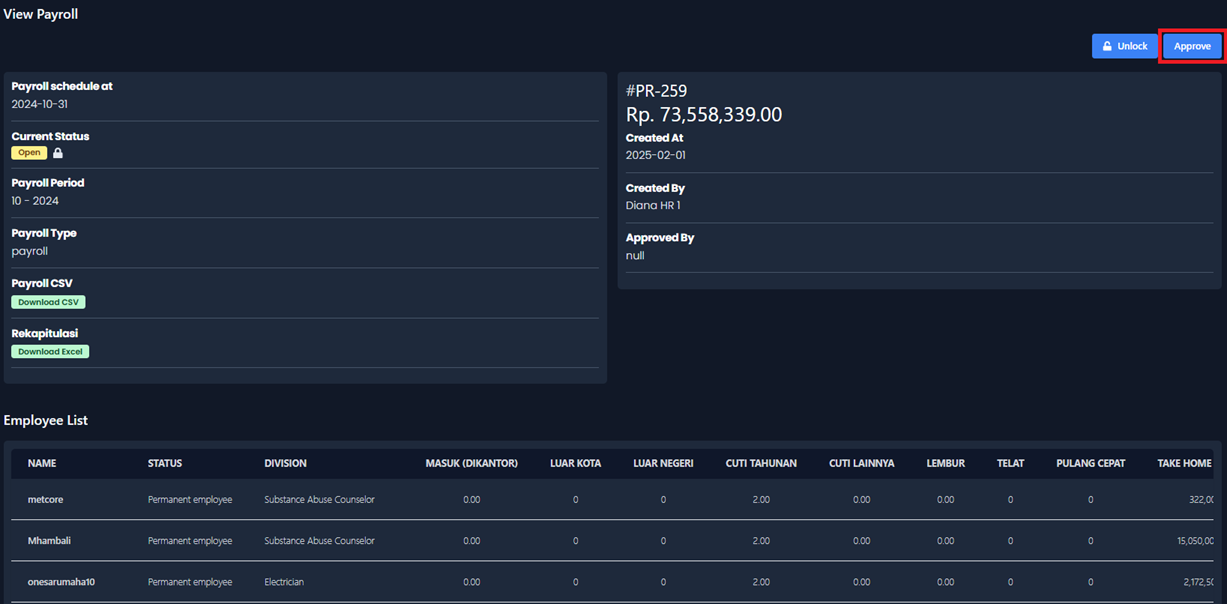
Task: Click the Approve button
Action: tap(1192, 46)
